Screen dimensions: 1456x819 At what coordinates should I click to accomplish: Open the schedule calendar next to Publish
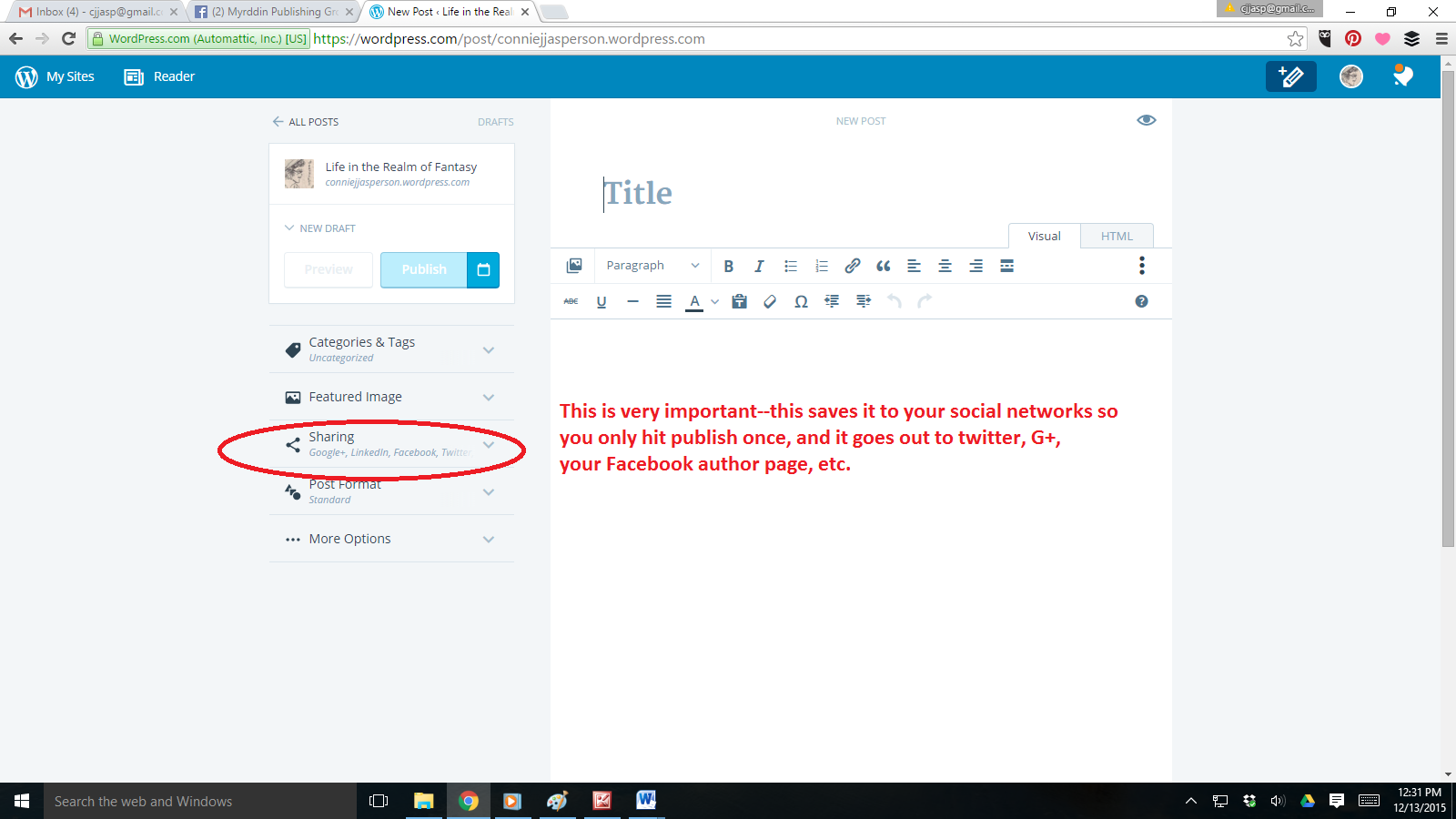(x=483, y=269)
